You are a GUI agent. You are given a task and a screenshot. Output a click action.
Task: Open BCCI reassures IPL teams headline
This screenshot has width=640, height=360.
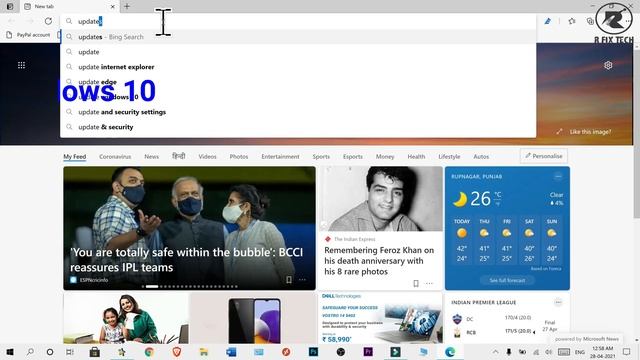[x=187, y=260]
